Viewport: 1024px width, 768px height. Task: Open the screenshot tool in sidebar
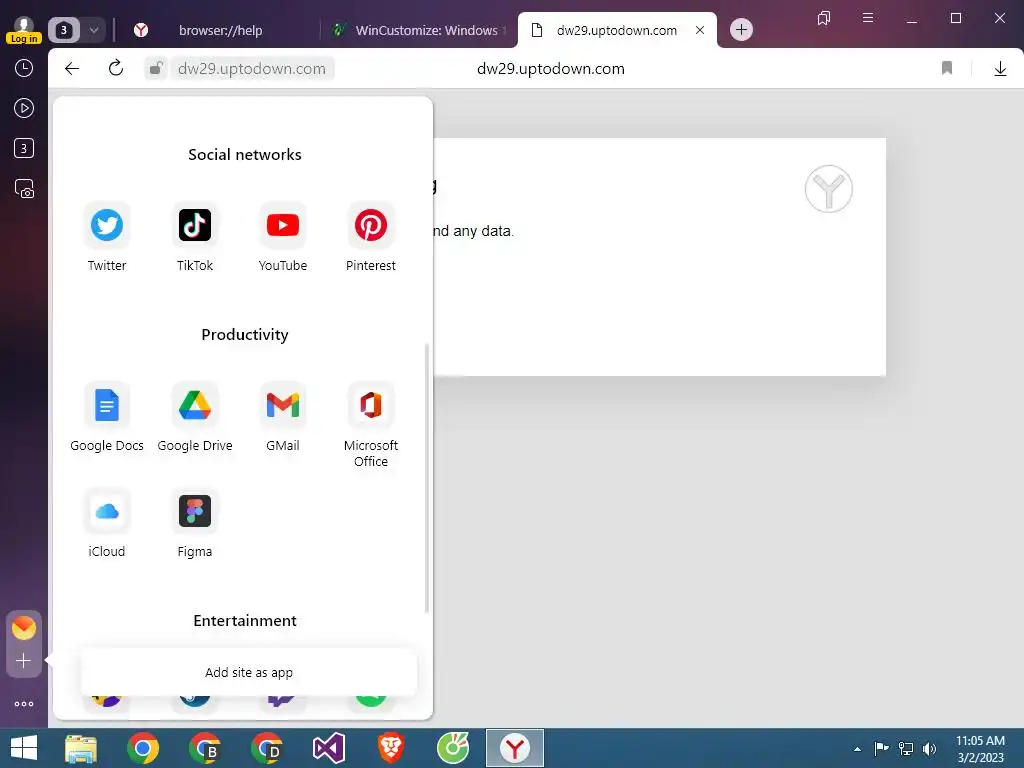click(24, 189)
